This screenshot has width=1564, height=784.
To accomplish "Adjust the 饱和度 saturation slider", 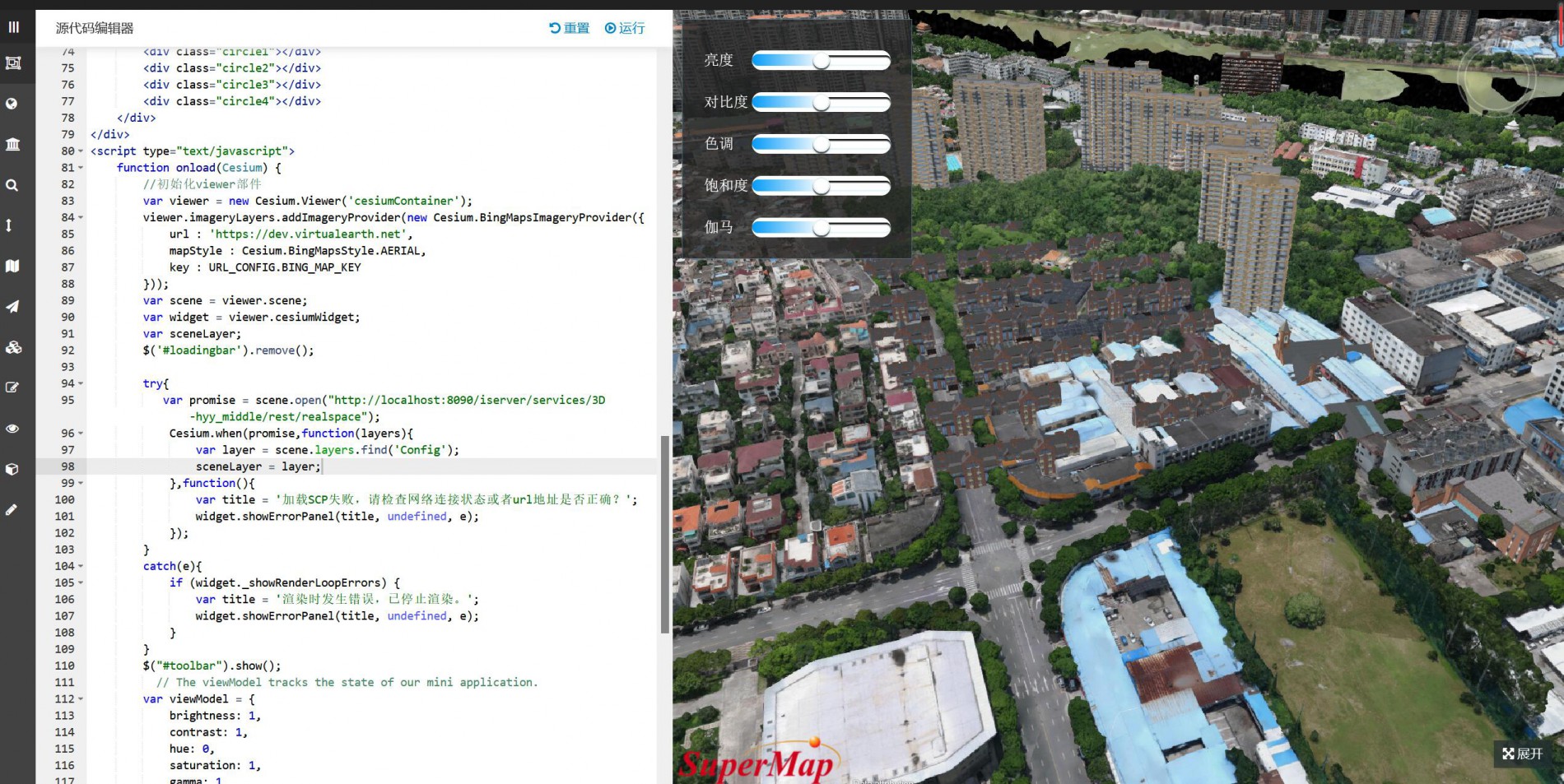I will pyautogui.click(x=821, y=186).
